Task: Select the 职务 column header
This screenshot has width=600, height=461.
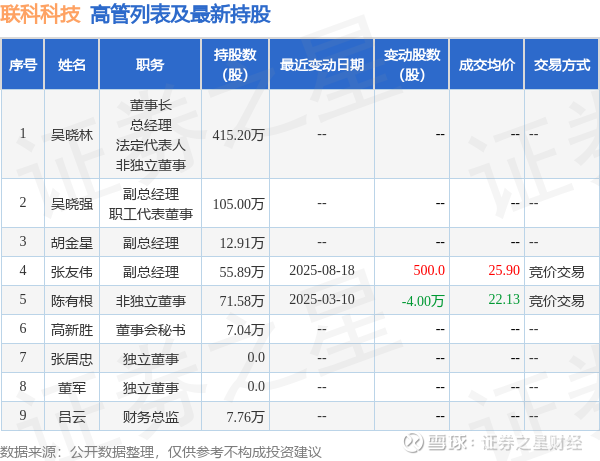Action: coord(150,64)
